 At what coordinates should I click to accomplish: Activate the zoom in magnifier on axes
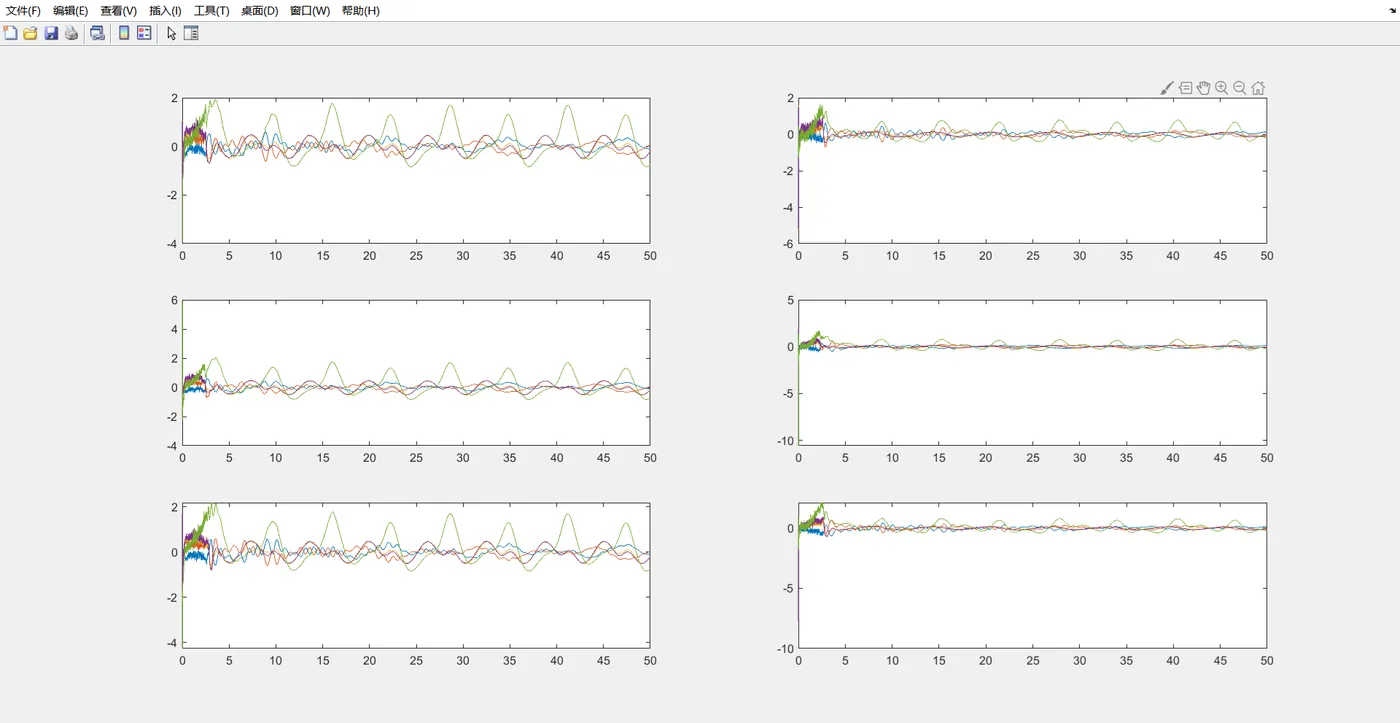tap(1222, 88)
